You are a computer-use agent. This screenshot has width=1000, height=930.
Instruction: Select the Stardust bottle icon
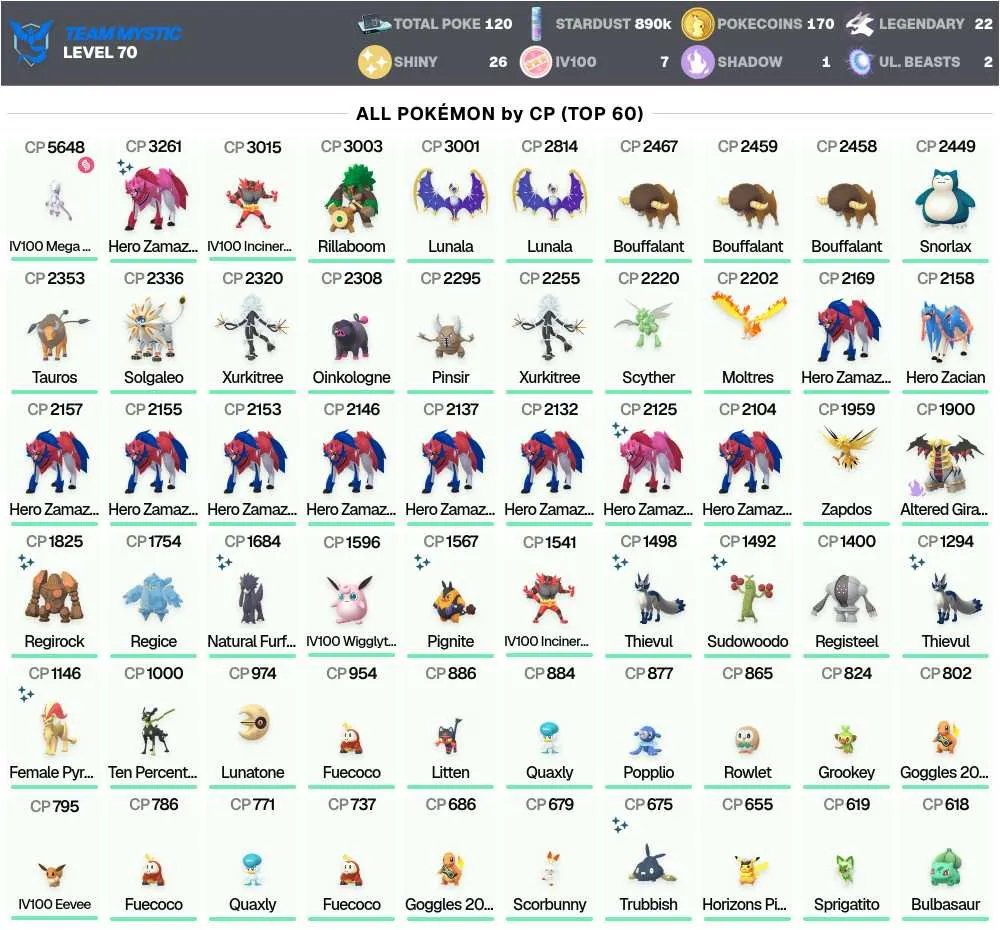[536, 24]
